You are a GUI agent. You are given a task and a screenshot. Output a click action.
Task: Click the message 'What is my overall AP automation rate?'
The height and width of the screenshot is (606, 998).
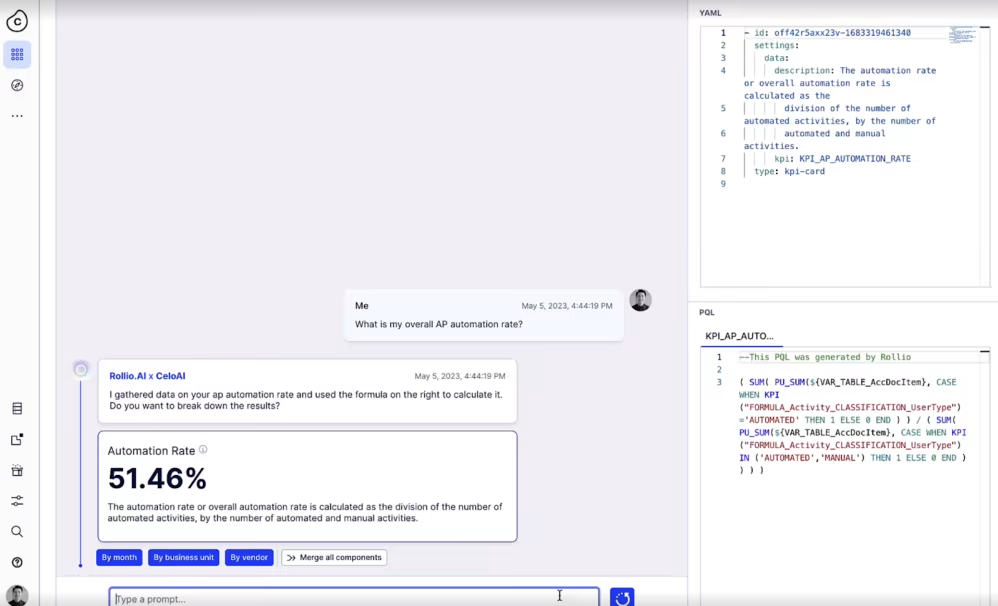(439, 324)
